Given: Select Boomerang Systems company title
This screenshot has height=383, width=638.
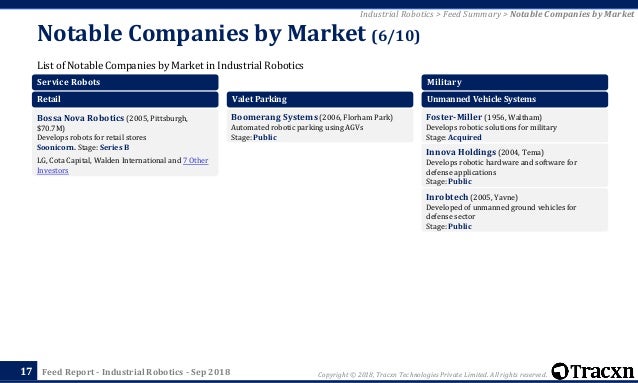Looking at the screenshot, I should (274, 117).
